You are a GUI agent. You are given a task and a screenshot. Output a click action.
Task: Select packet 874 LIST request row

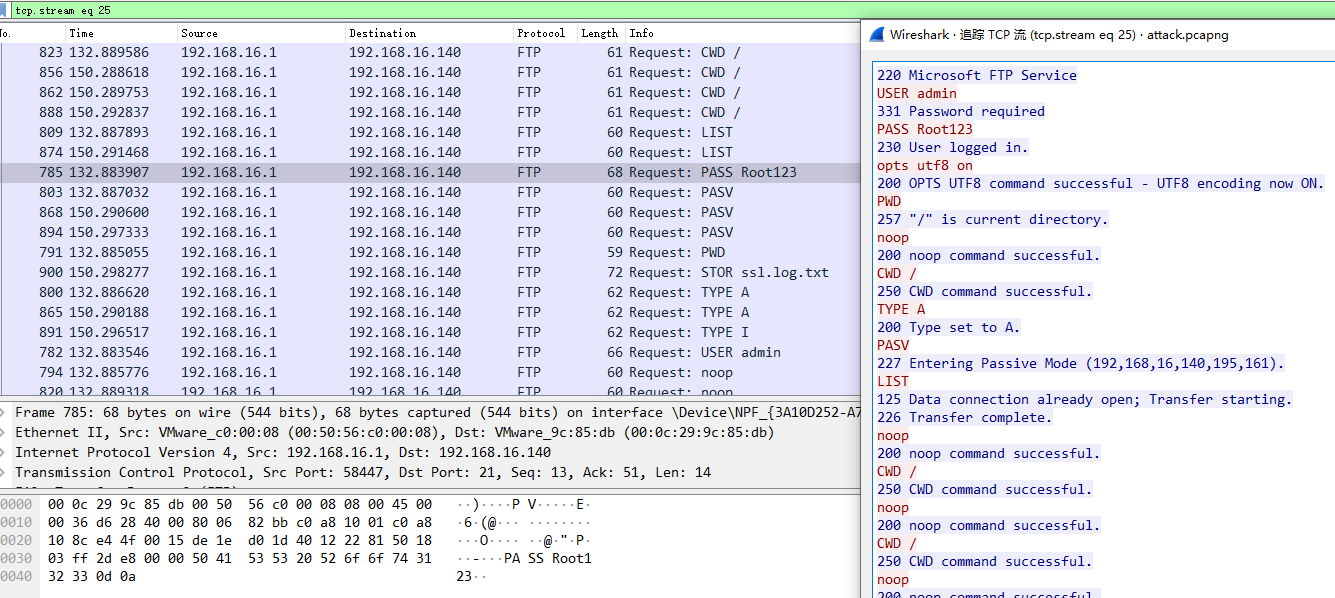point(430,152)
